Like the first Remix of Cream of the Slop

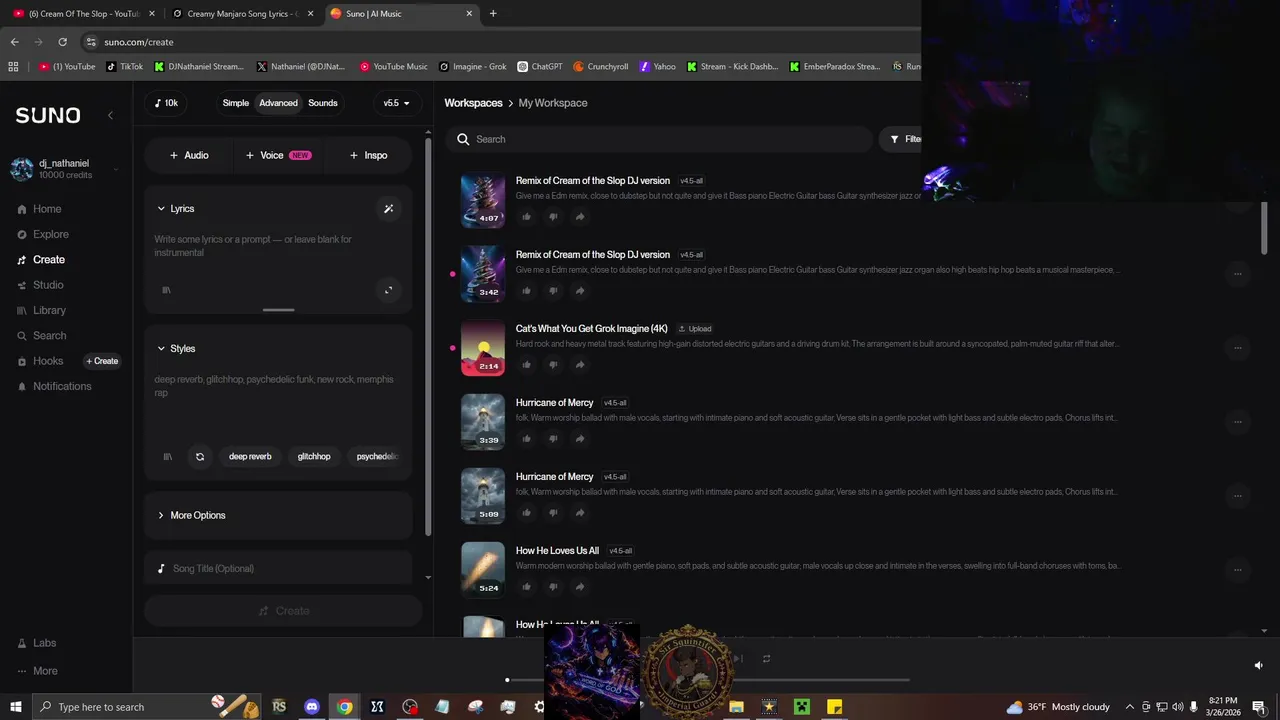[527, 217]
